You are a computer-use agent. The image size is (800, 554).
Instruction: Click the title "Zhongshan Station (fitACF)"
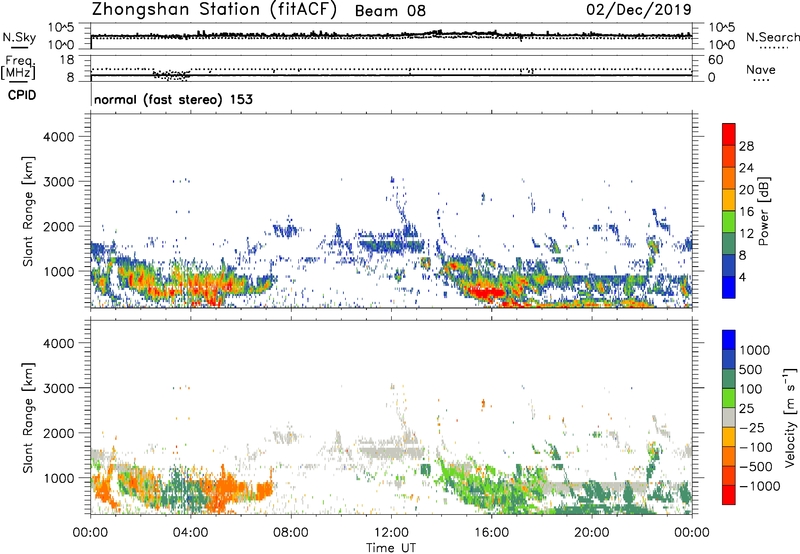coord(214,9)
